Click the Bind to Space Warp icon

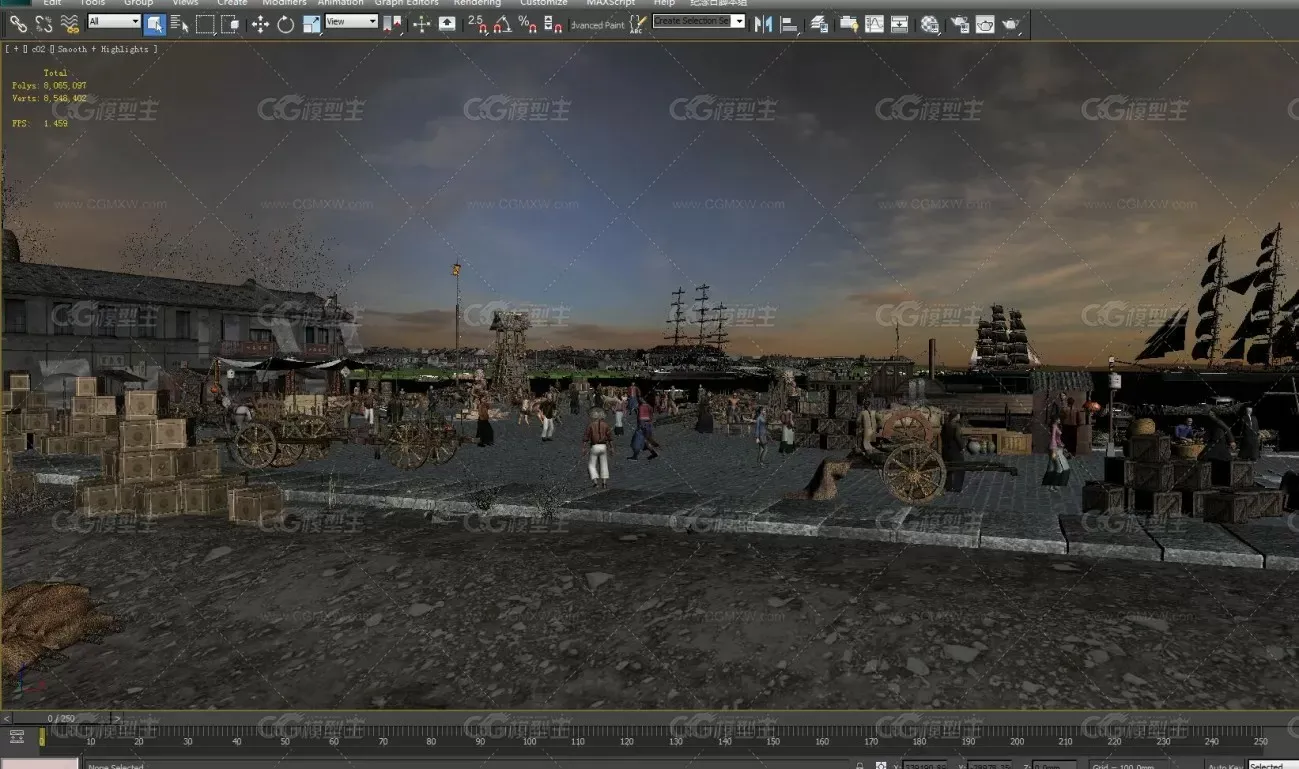[70, 23]
